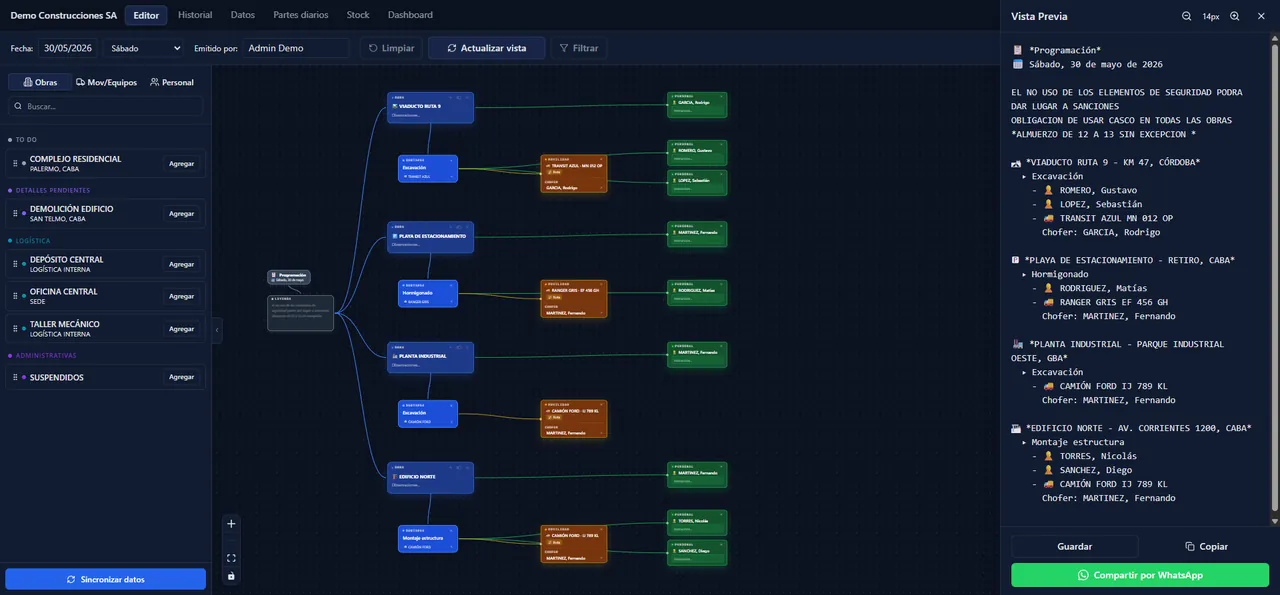Viewport: 1280px width, 595px height.
Task: Select the Obras sidebar tab
Action: (40, 82)
